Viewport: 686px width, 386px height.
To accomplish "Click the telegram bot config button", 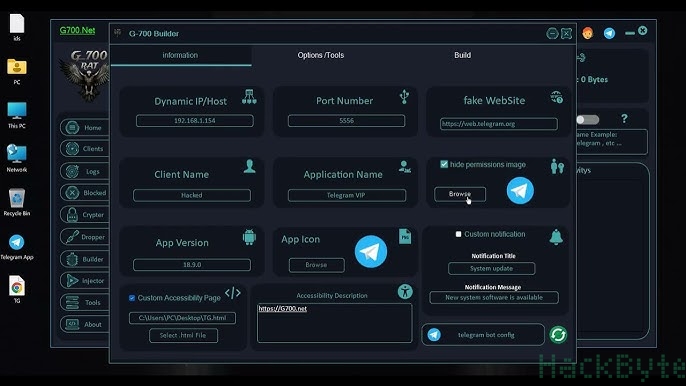I will tap(483, 335).
